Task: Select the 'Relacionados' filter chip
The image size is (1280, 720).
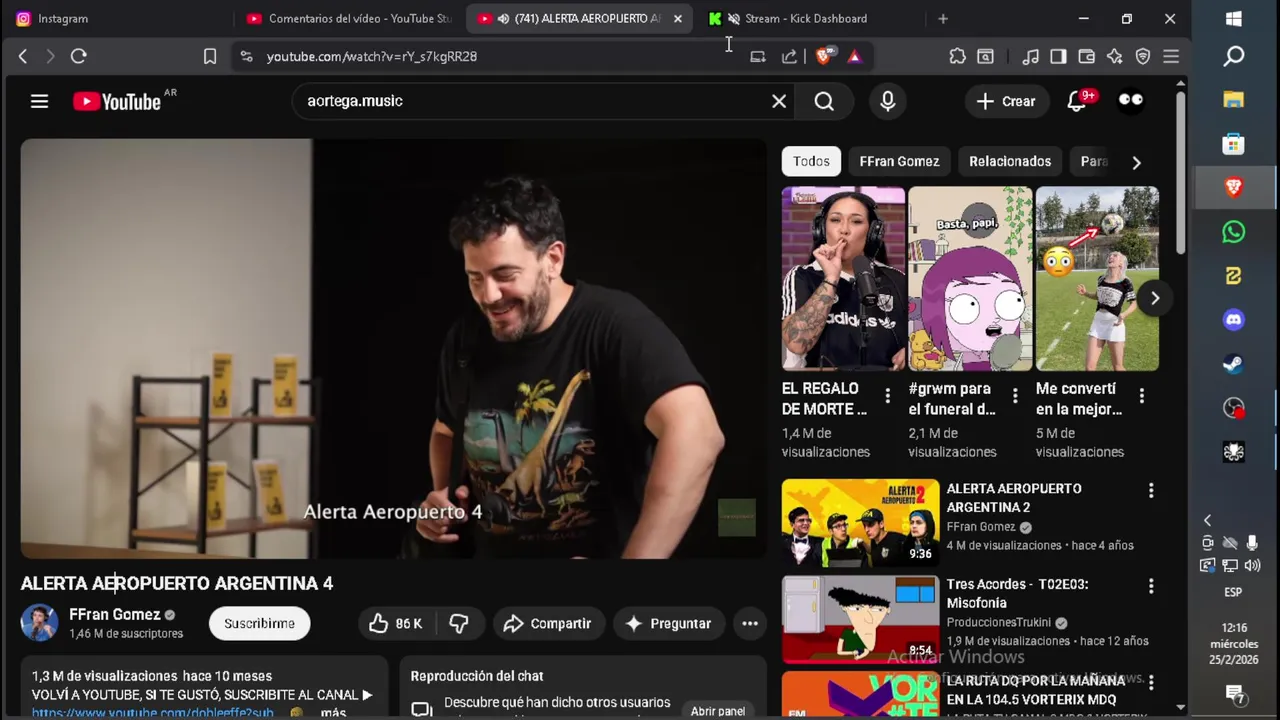Action: pos(1010,161)
